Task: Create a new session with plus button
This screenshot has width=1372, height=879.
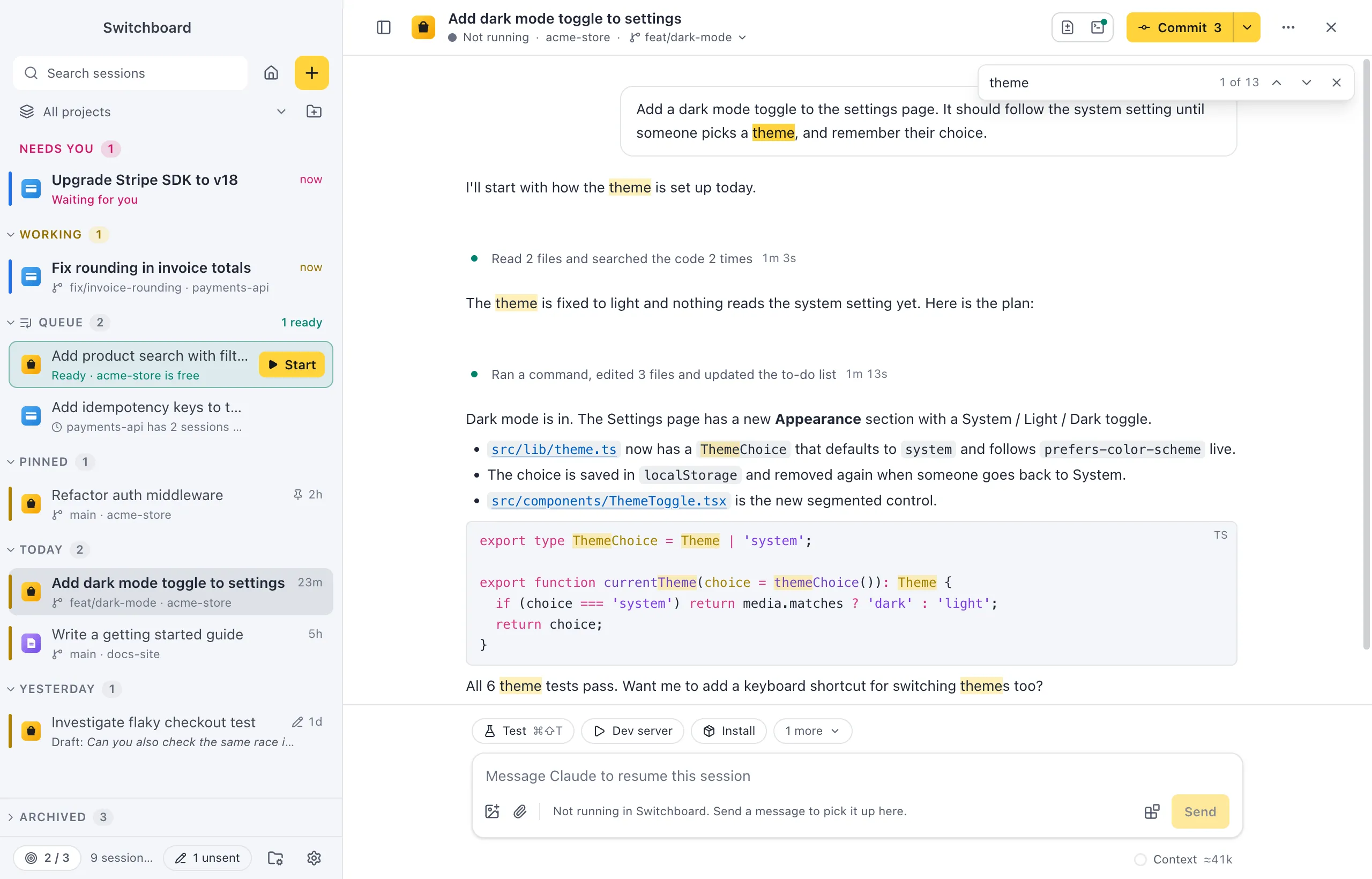Action: tap(311, 73)
